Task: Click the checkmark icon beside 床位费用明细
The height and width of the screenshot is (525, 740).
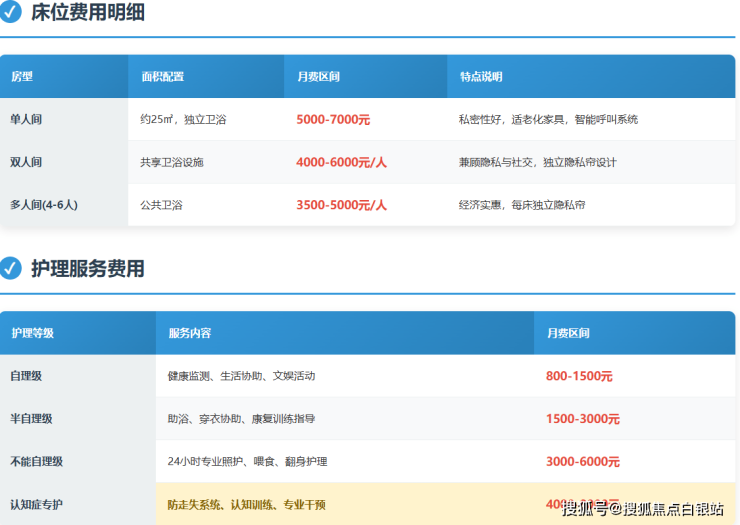Action: tap(11, 13)
